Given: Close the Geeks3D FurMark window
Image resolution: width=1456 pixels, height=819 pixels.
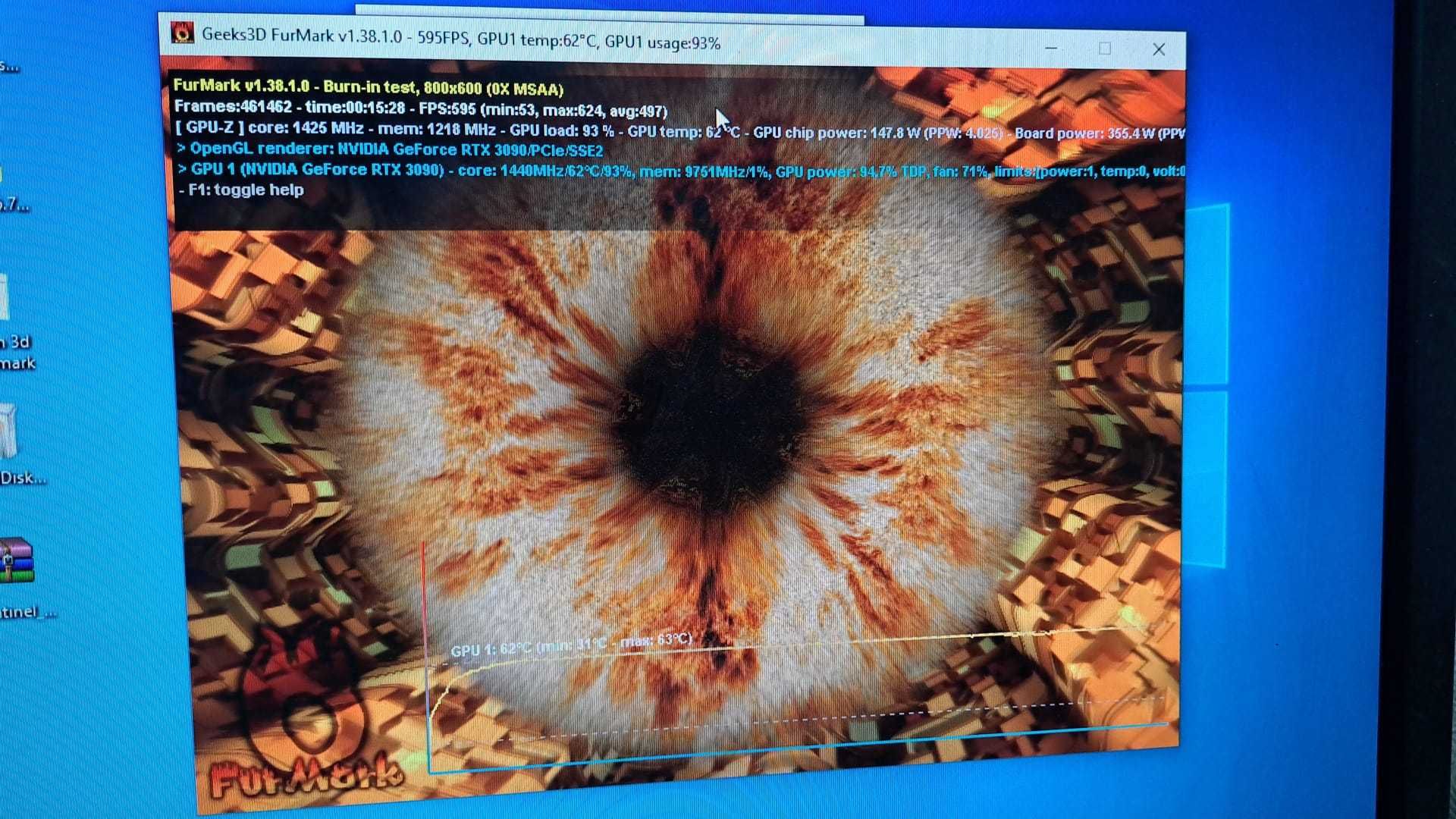Looking at the screenshot, I should [1159, 50].
